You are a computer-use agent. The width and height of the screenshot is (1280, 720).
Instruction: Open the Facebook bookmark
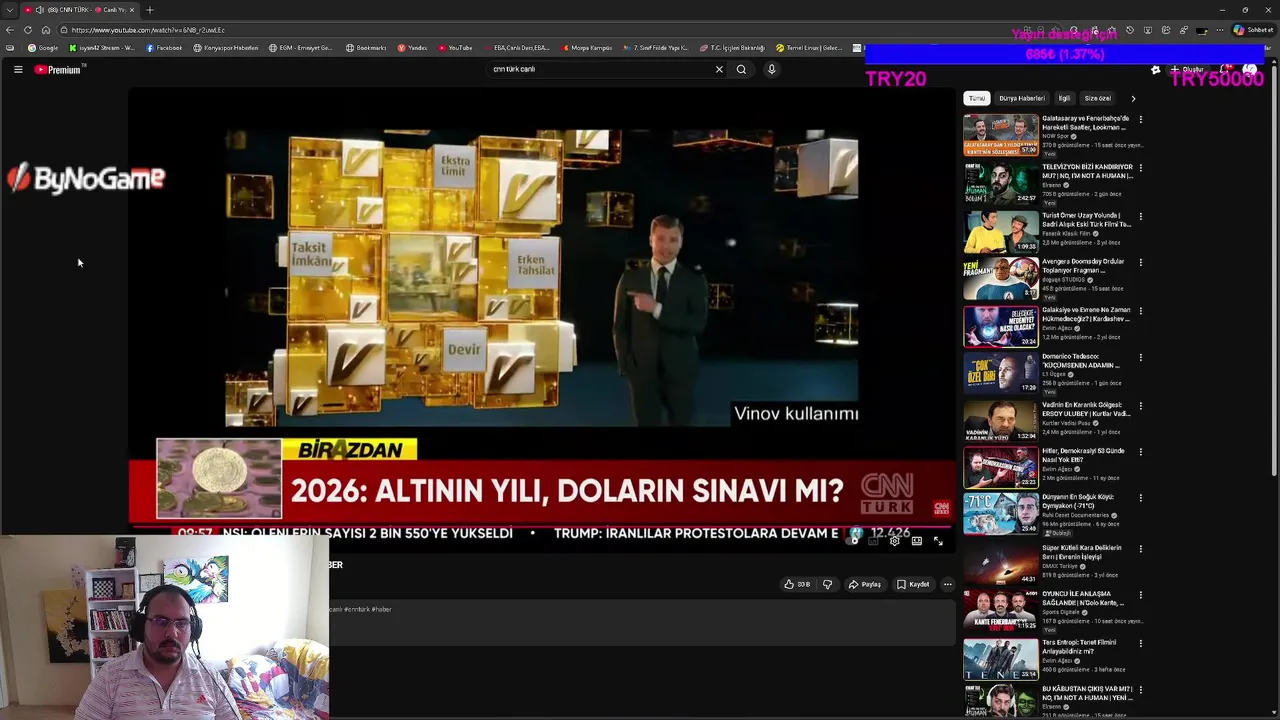pyautogui.click(x=165, y=48)
